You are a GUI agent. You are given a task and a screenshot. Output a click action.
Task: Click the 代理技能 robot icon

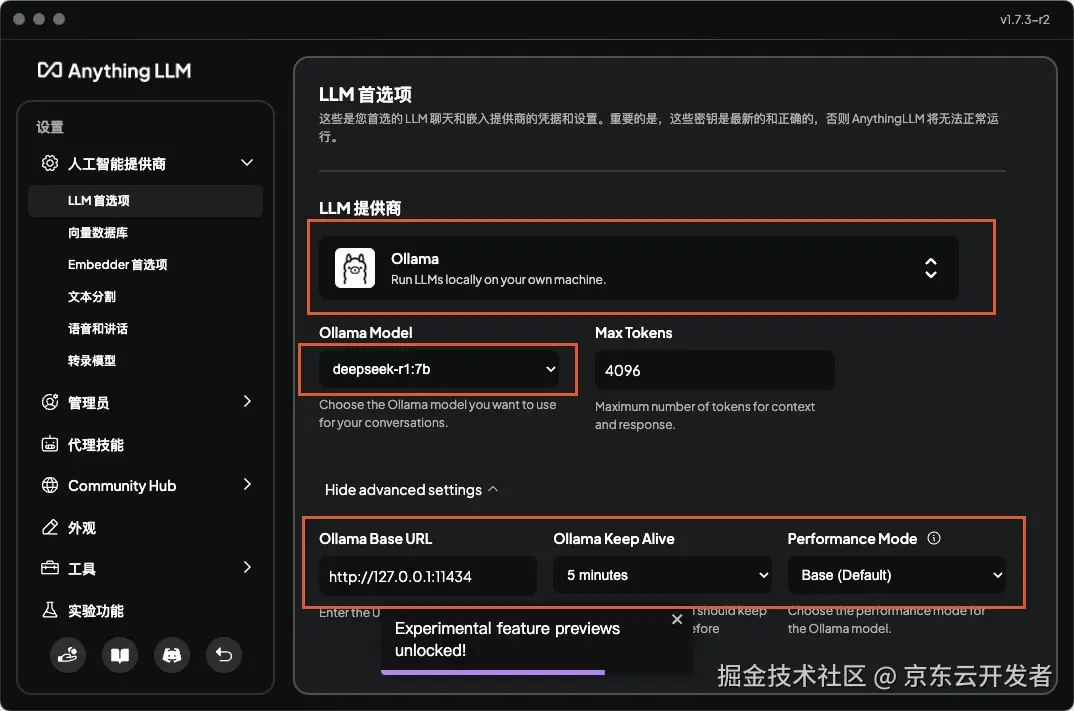click(x=50, y=444)
